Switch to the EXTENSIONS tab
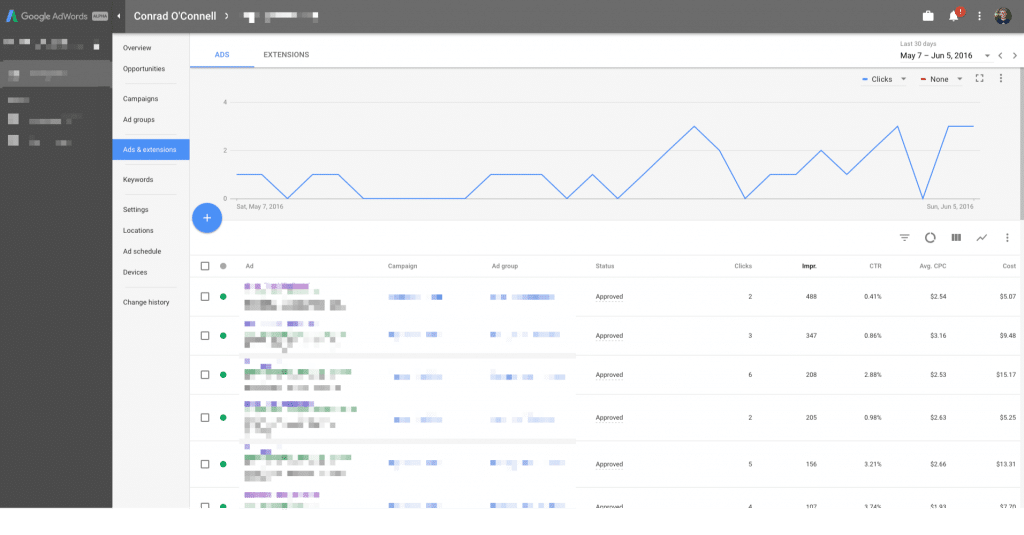Viewport: 1024px width, 535px height. coord(286,54)
